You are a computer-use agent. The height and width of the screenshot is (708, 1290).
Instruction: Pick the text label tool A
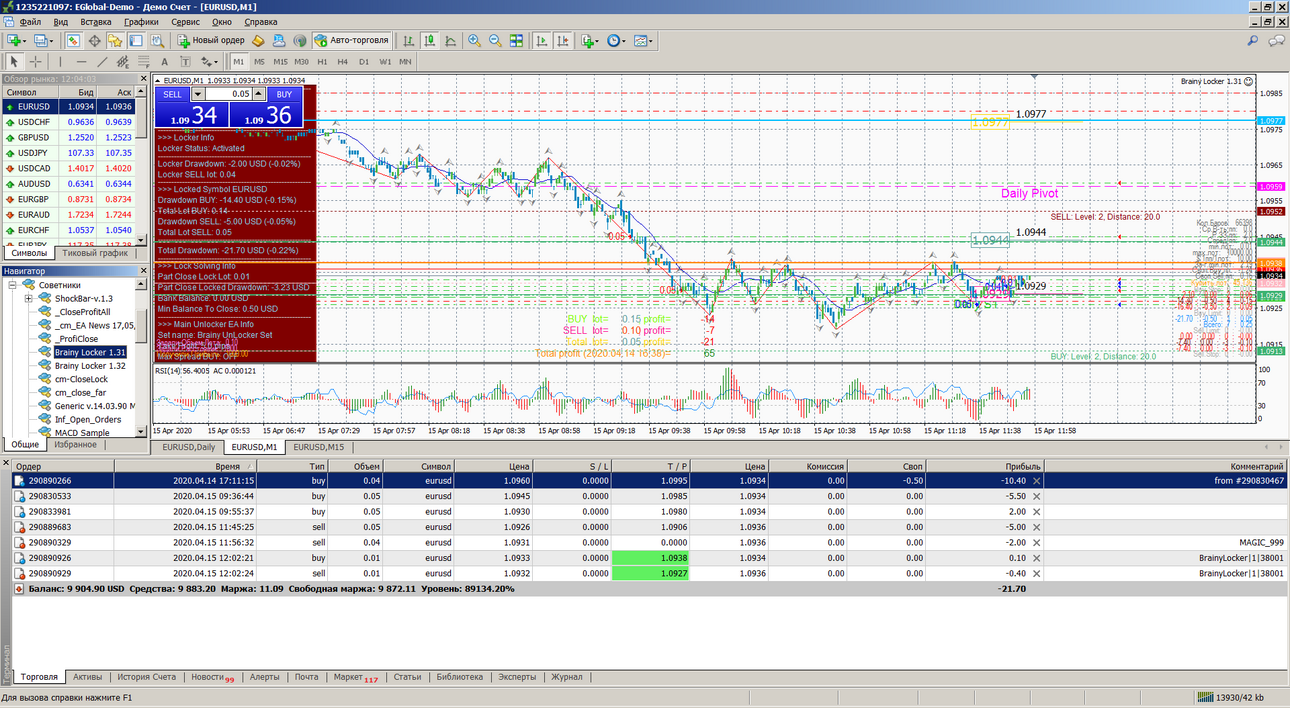pyautogui.click(x=165, y=62)
